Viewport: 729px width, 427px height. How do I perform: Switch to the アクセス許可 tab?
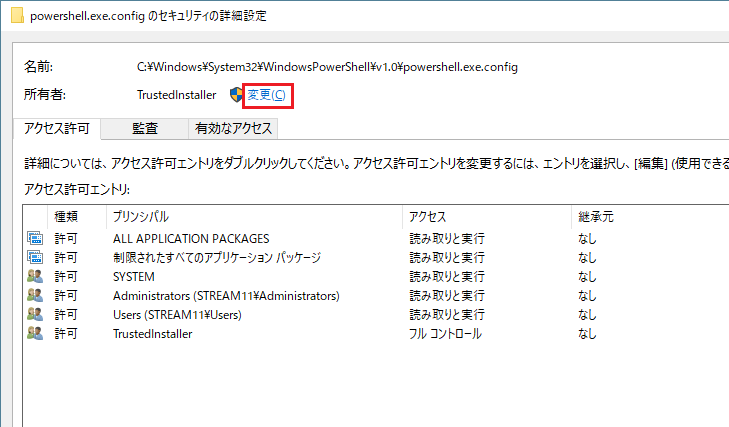(57, 129)
